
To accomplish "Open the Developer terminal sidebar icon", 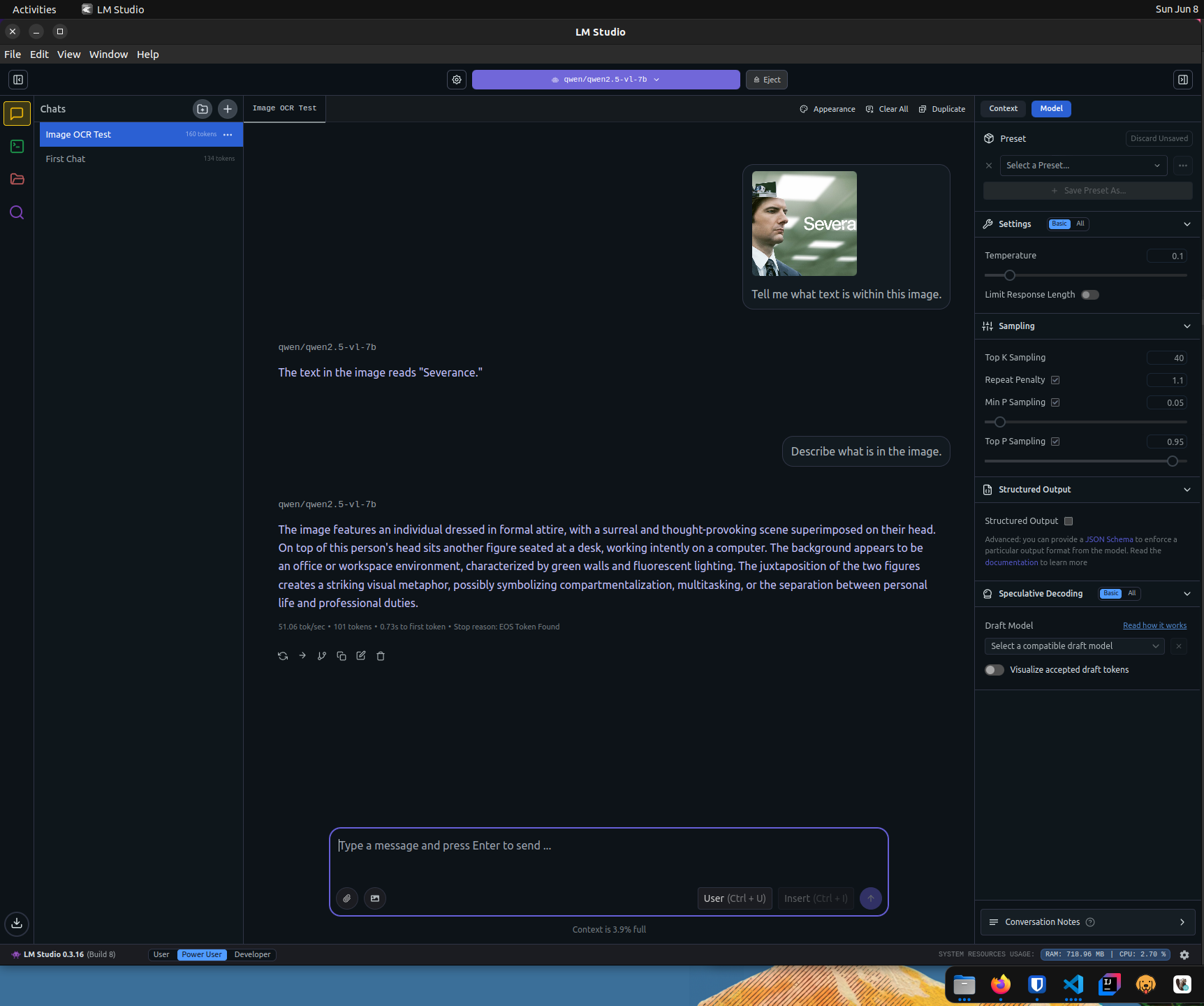I will [x=17, y=146].
